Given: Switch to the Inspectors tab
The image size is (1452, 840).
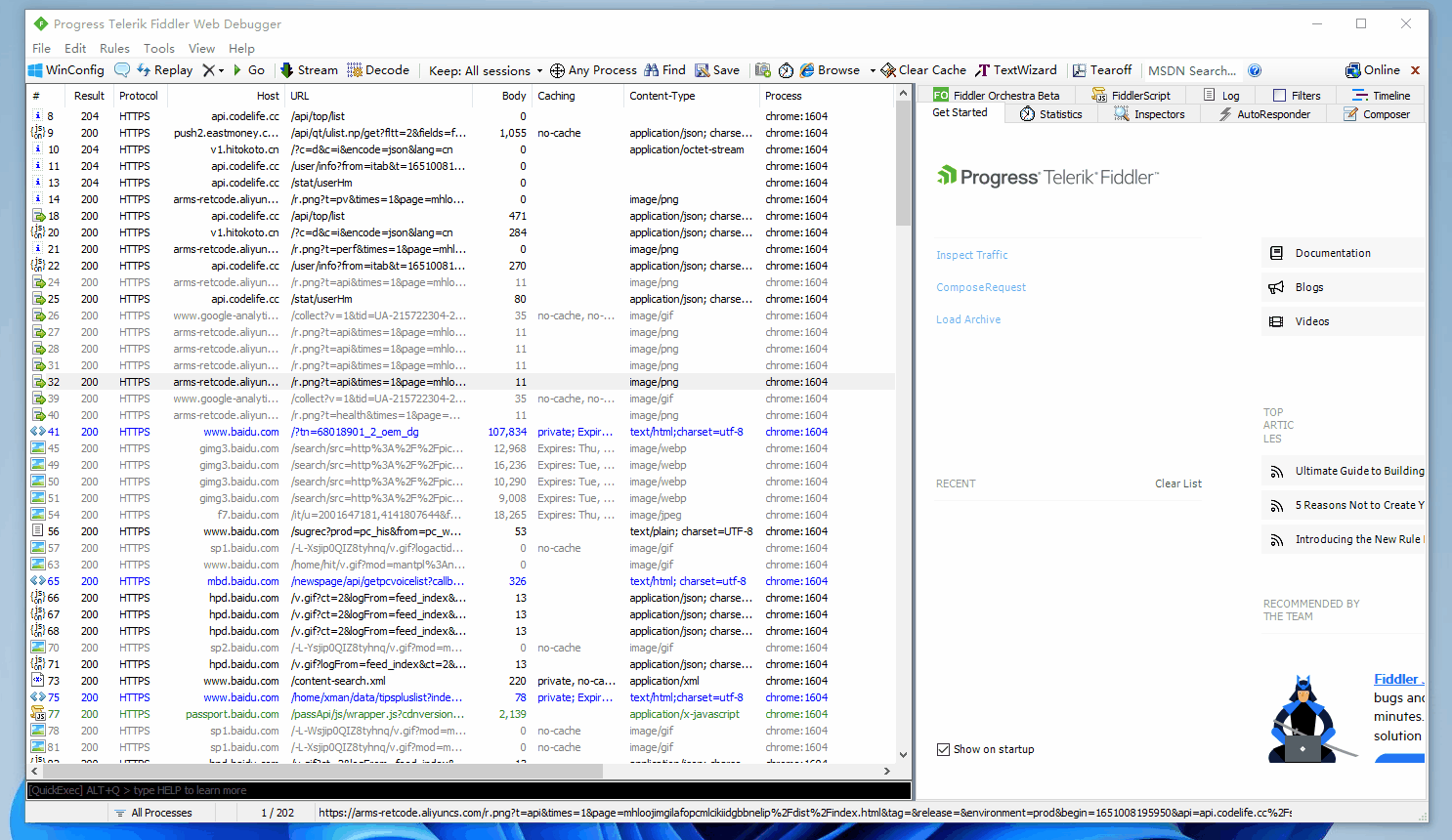Looking at the screenshot, I should [x=1149, y=114].
